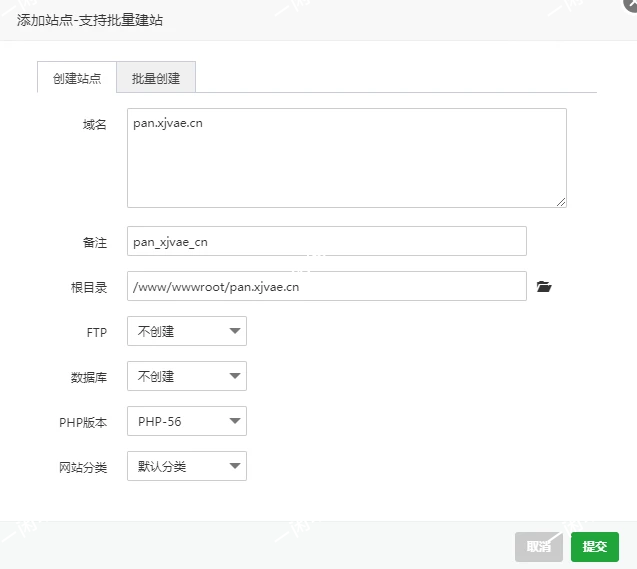Open the 数据库 dropdown
This screenshot has width=637, height=569.
coord(187,376)
